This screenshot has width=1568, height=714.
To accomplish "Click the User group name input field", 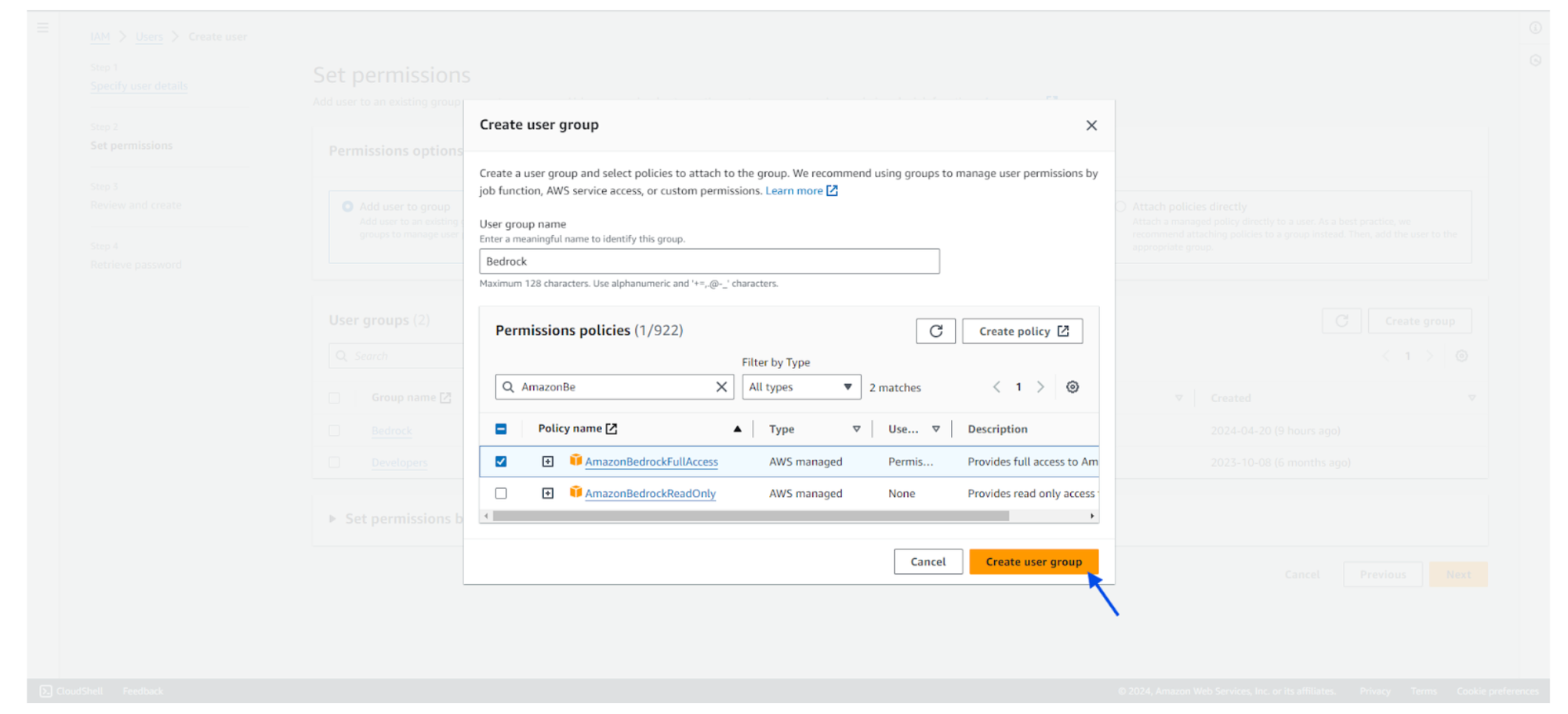I will tap(709, 262).
